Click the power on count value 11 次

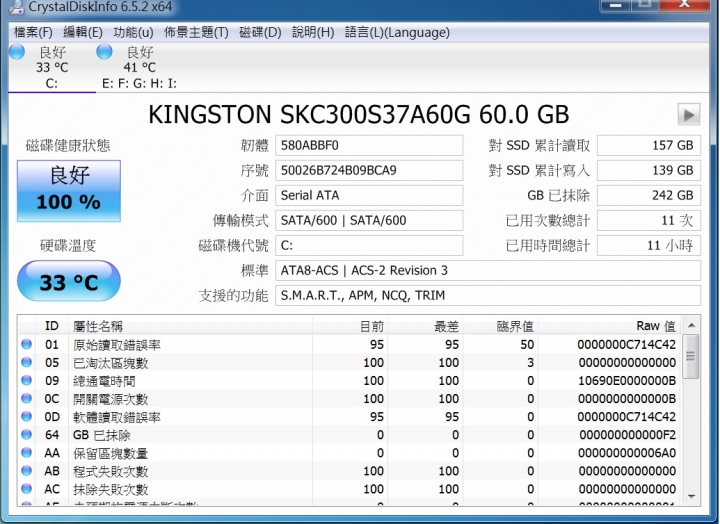[649, 220]
